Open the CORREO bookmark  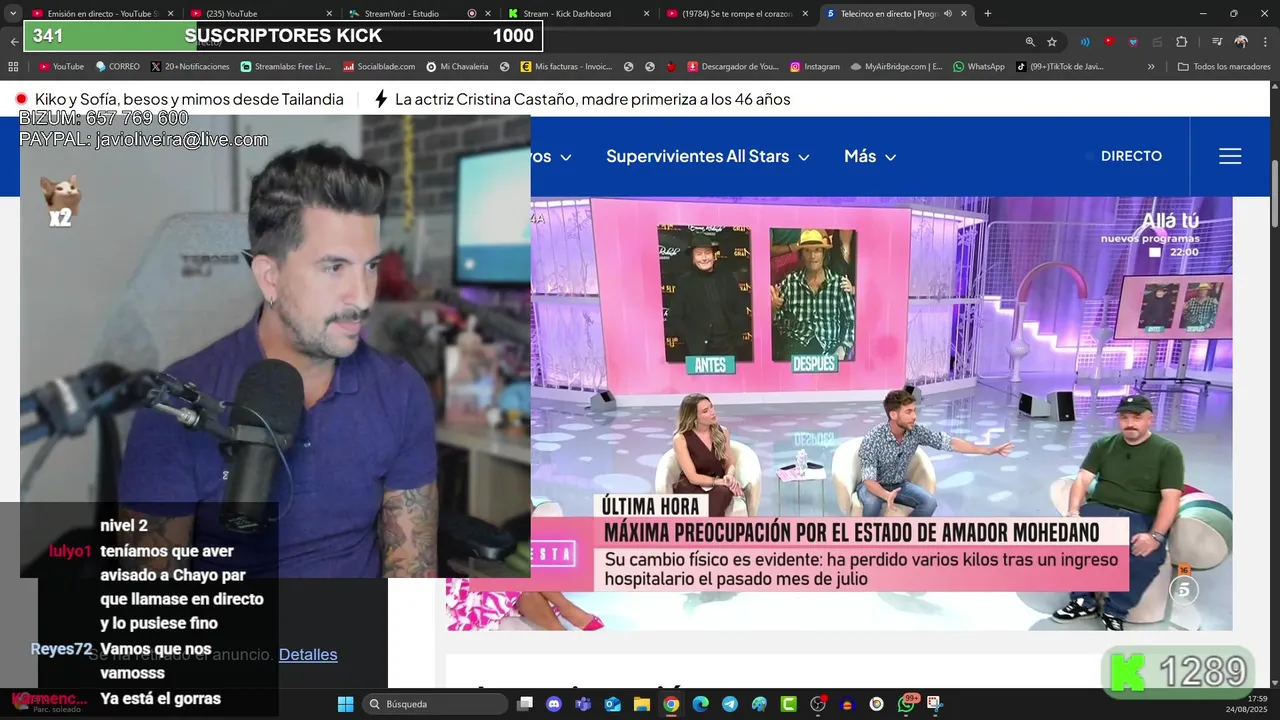click(117, 67)
